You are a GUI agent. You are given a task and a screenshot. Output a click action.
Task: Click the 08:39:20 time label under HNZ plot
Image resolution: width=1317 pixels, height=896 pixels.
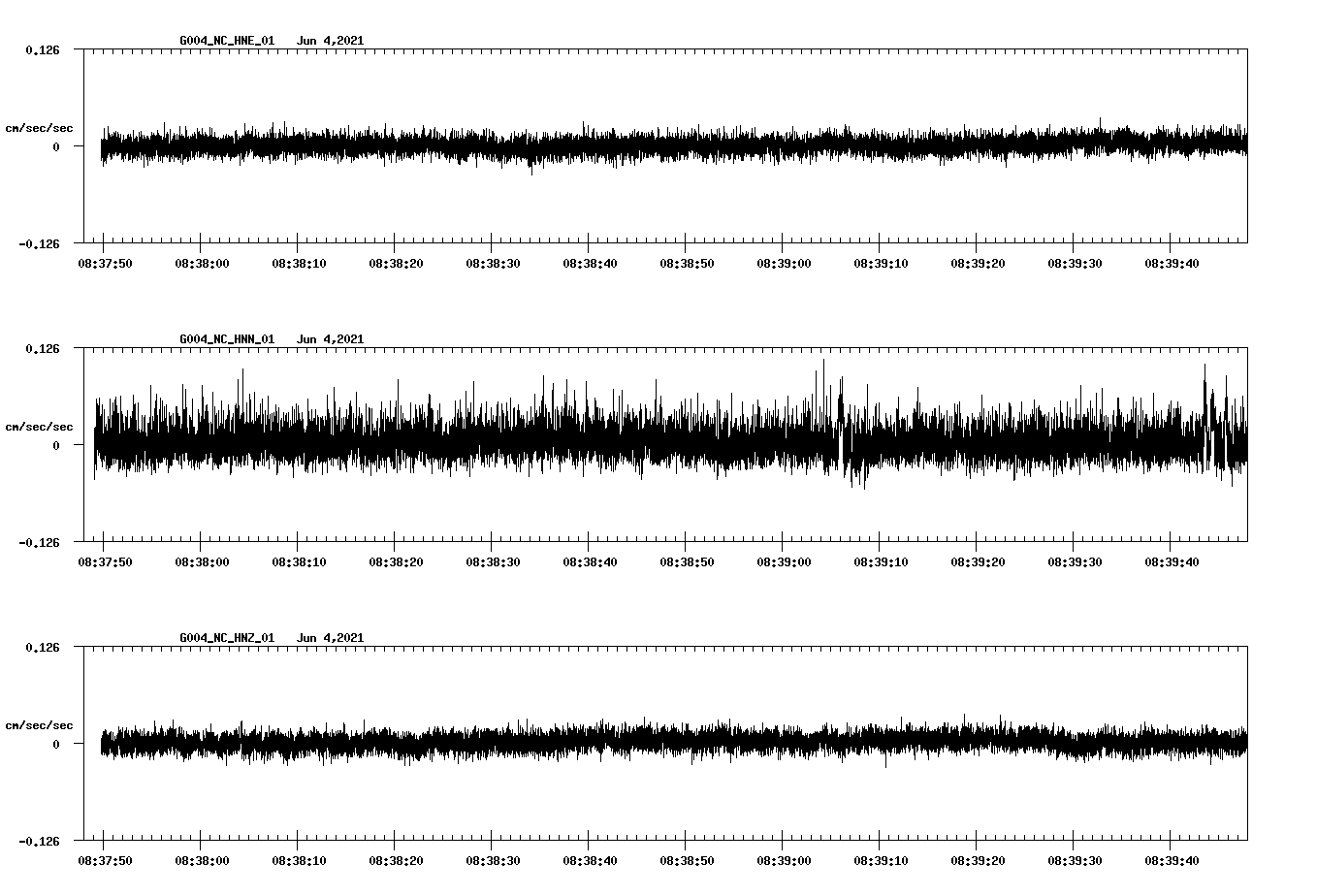978,861
